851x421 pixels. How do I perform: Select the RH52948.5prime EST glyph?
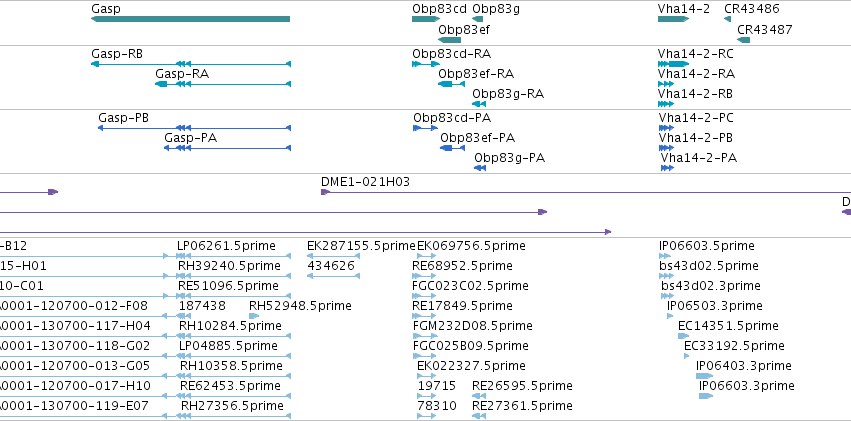[x=254, y=316]
